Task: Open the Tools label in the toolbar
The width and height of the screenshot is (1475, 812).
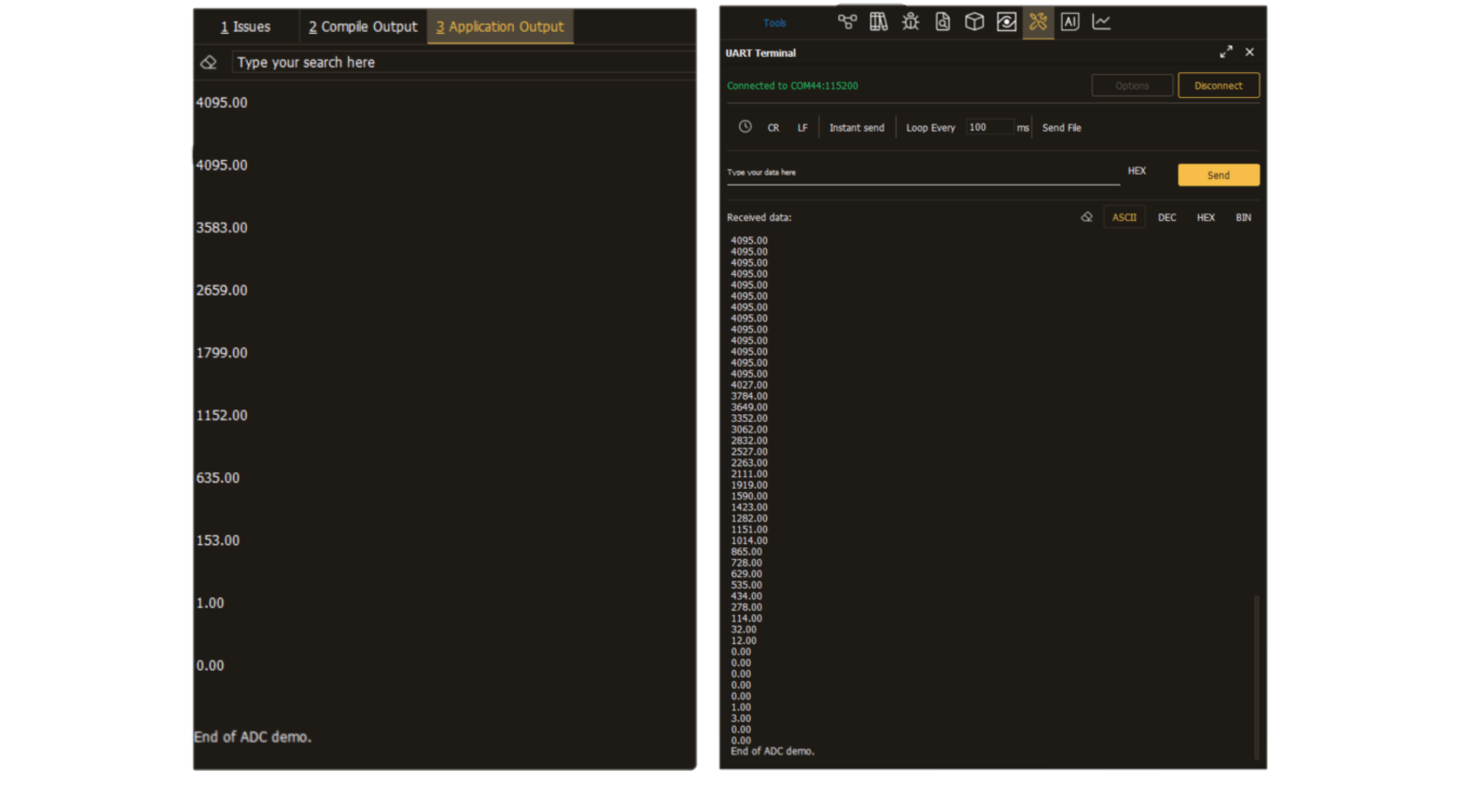Action: (x=774, y=23)
